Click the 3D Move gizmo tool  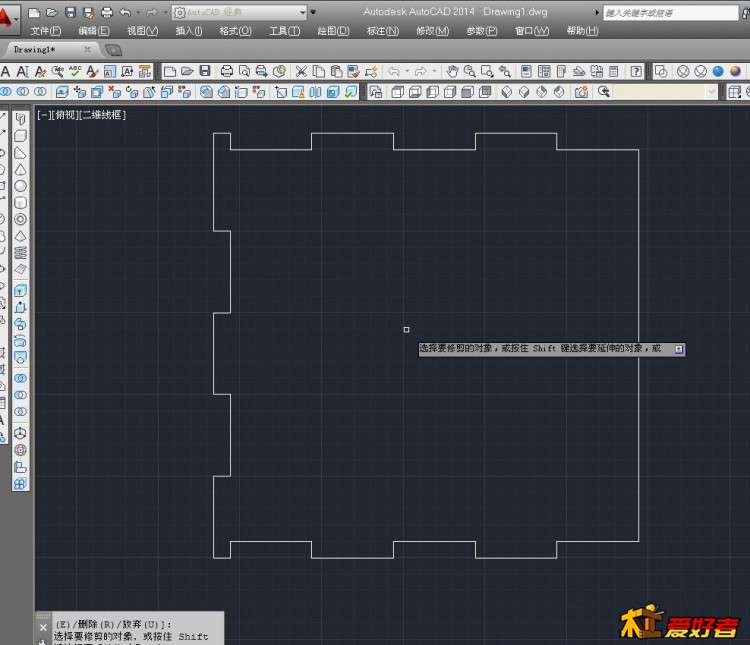(20, 434)
